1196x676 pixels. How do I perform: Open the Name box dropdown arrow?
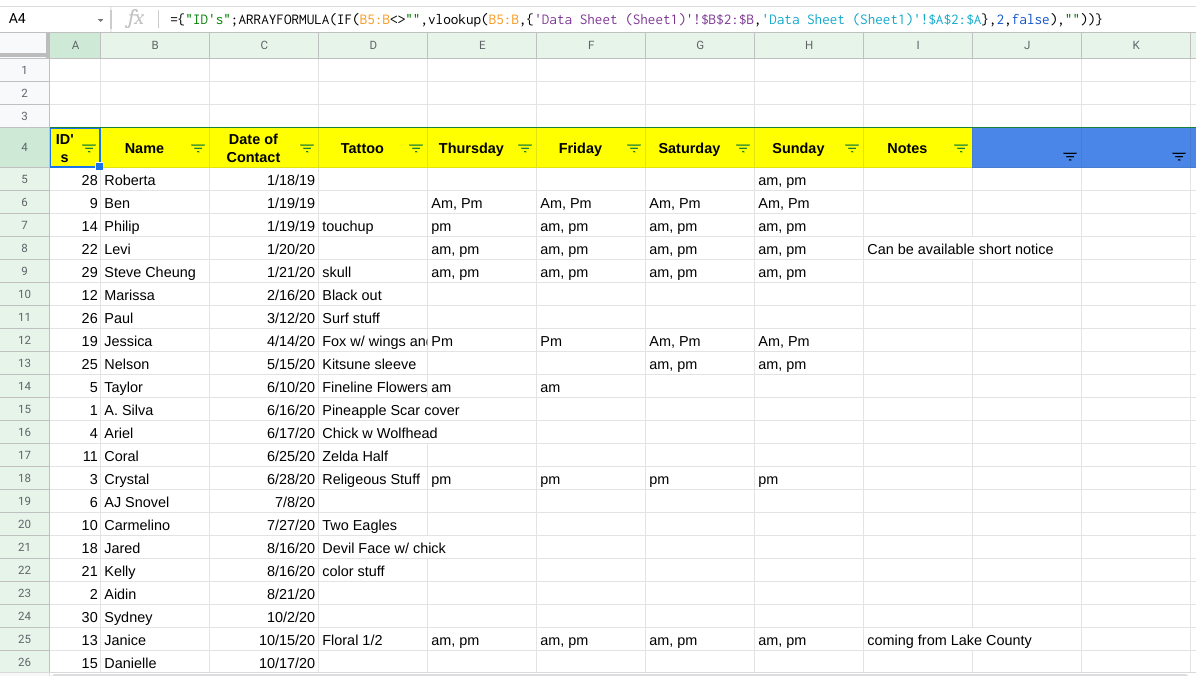(x=101, y=20)
